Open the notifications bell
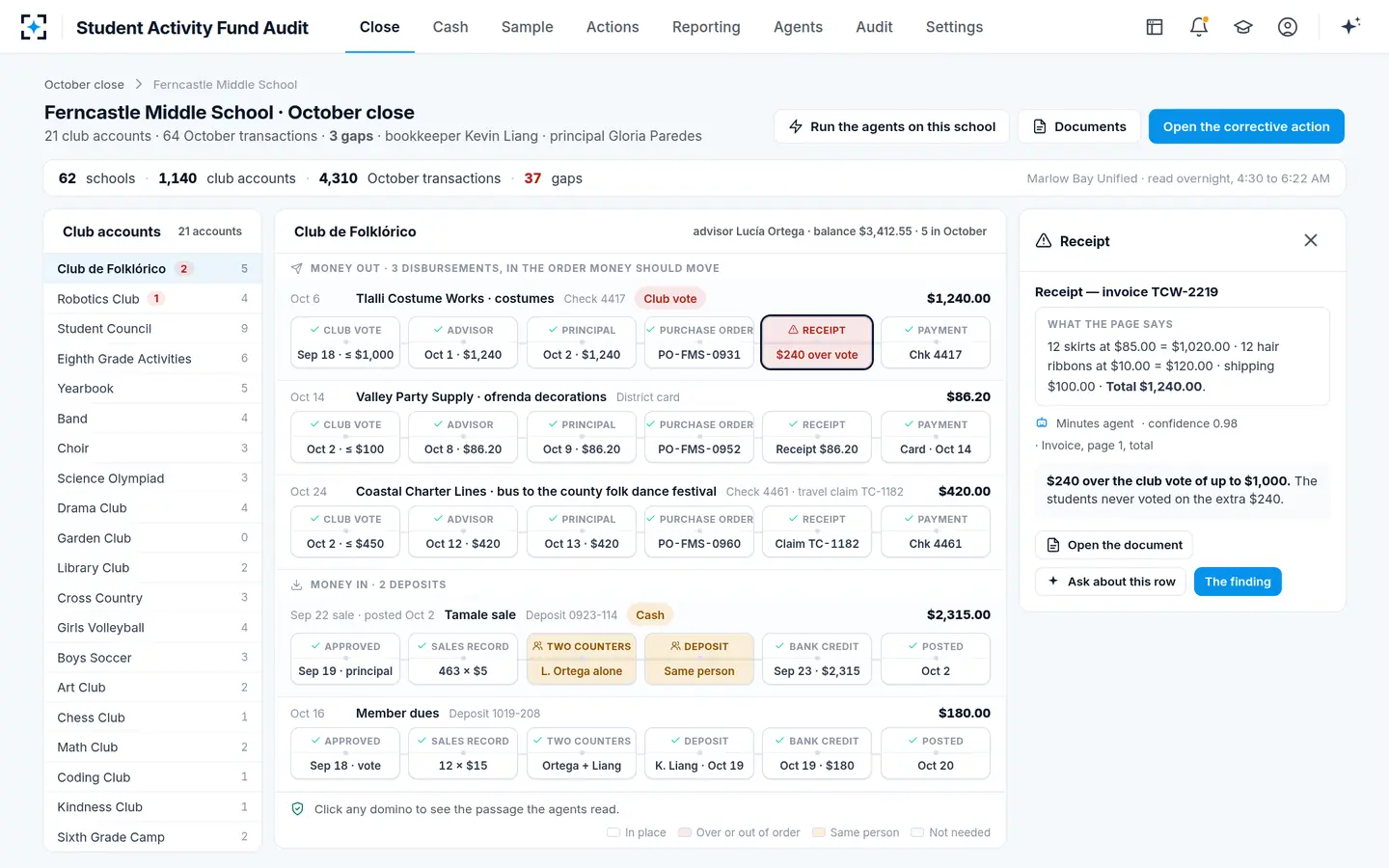 click(1199, 27)
